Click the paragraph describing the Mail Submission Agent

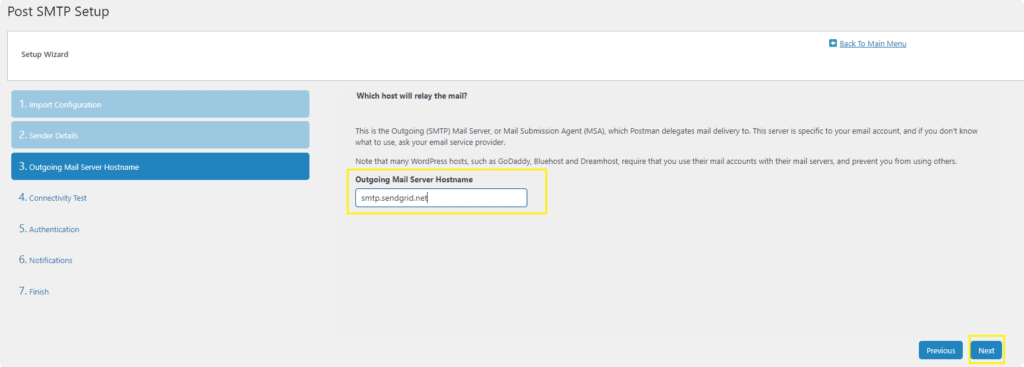coord(666,136)
